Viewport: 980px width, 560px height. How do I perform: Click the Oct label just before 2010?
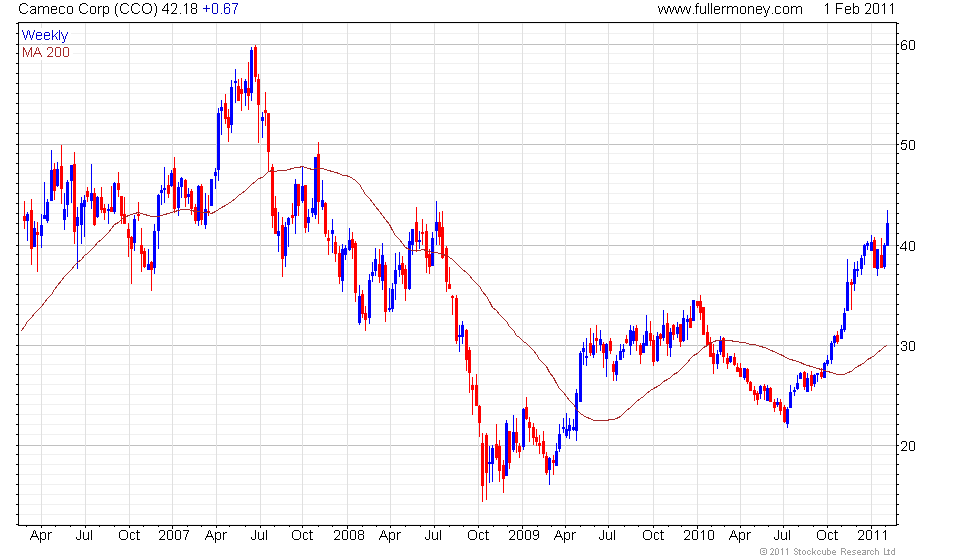coord(653,536)
